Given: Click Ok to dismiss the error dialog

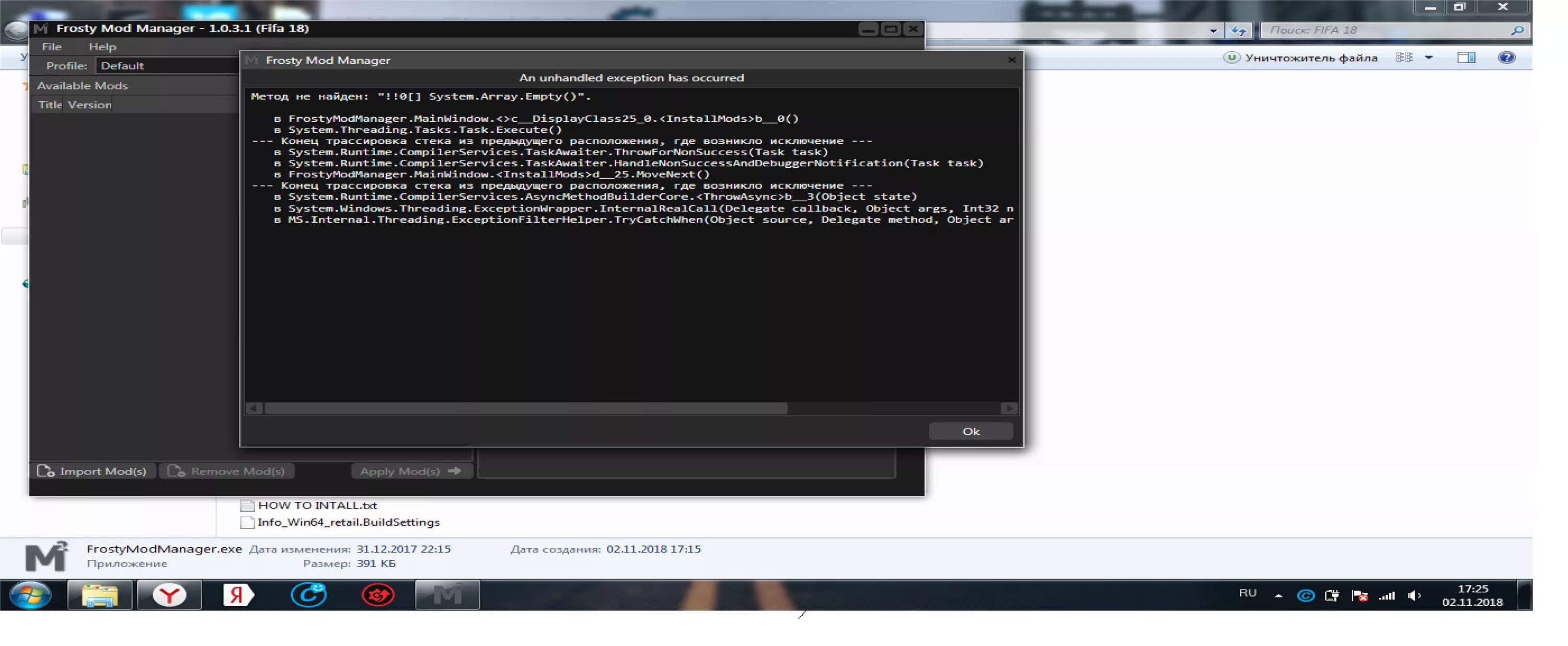Looking at the screenshot, I should [969, 430].
